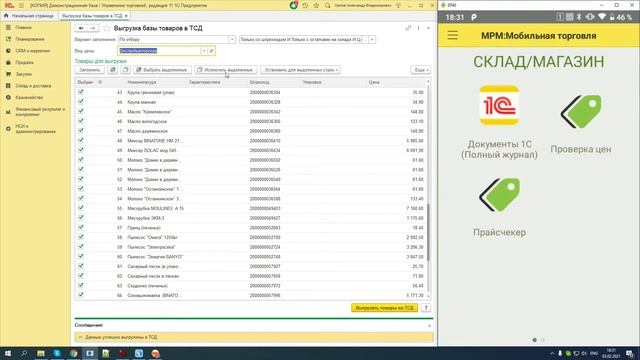Open Прайсчекер green tag tile
The width and height of the screenshot is (640, 360).
[499, 207]
